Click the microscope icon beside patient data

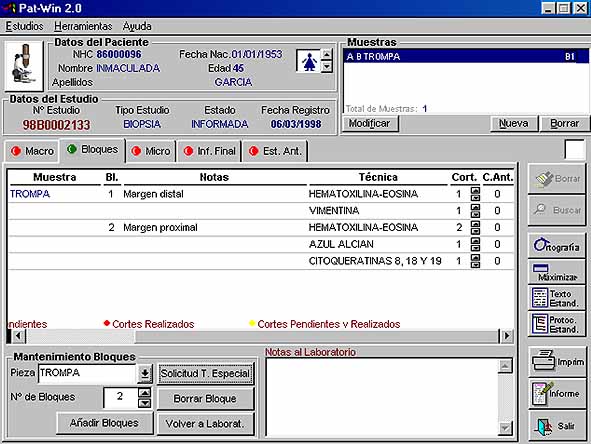click(x=24, y=66)
